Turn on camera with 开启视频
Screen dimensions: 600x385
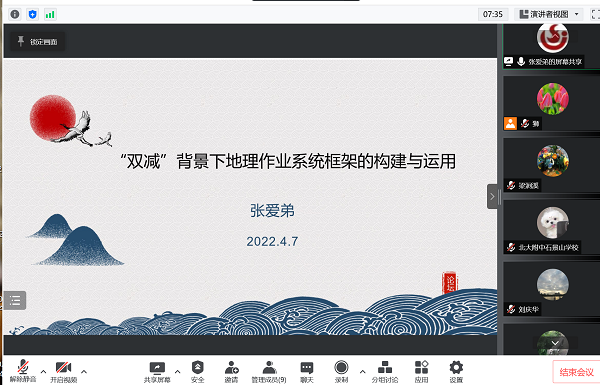(x=64, y=372)
